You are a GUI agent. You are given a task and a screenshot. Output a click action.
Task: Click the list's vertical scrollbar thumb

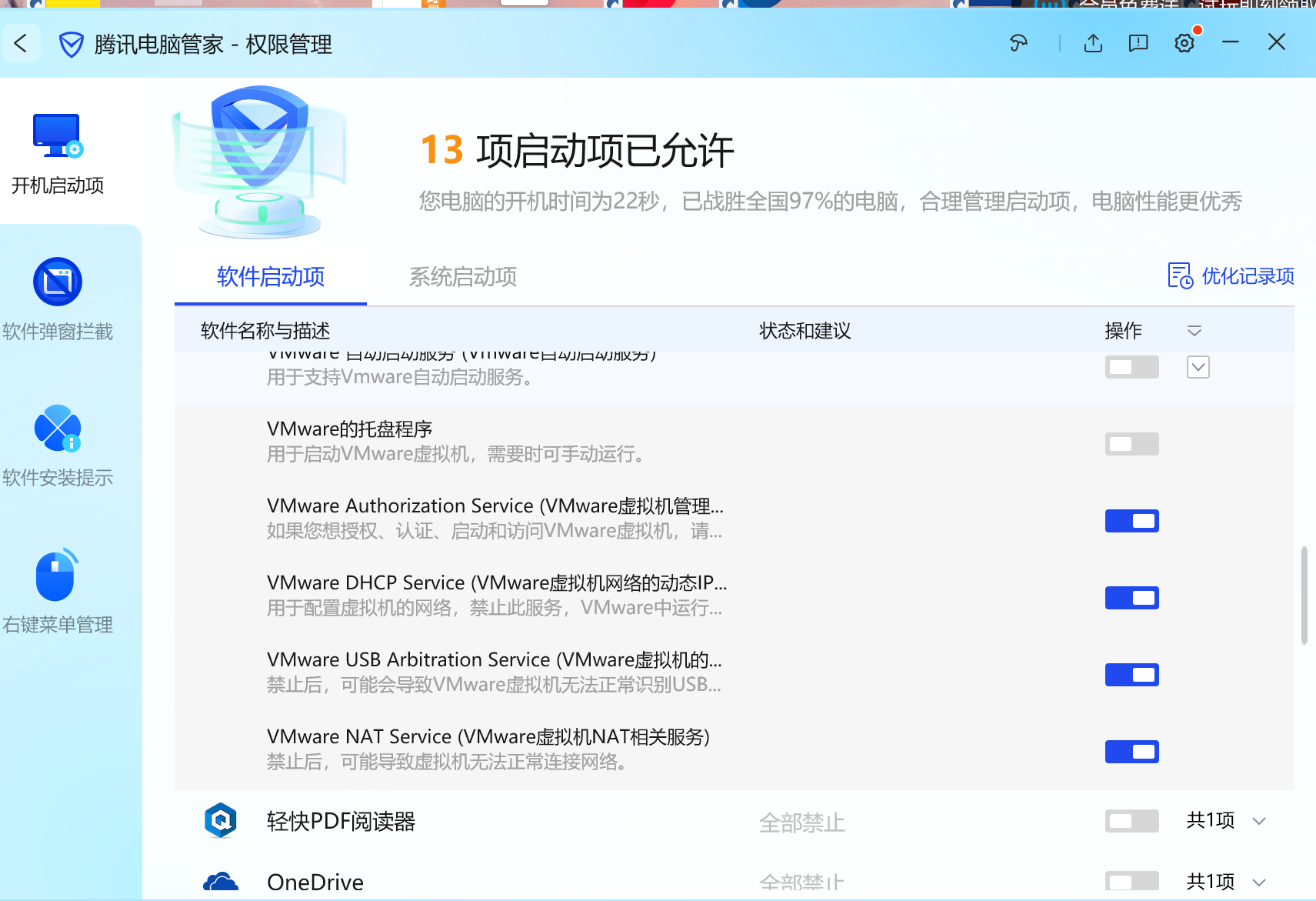coord(1304,596)
